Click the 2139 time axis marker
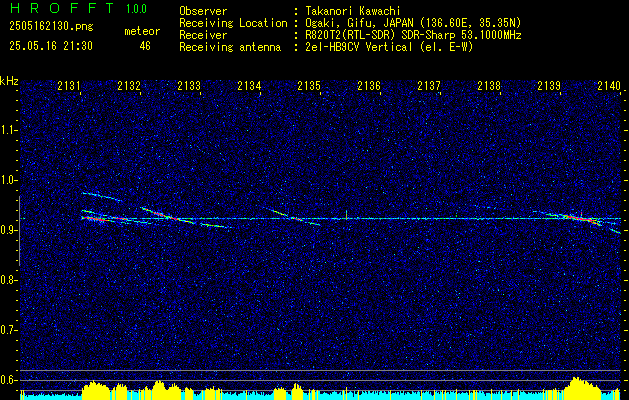This screenshot has width=629, height=400. (549, 85)
